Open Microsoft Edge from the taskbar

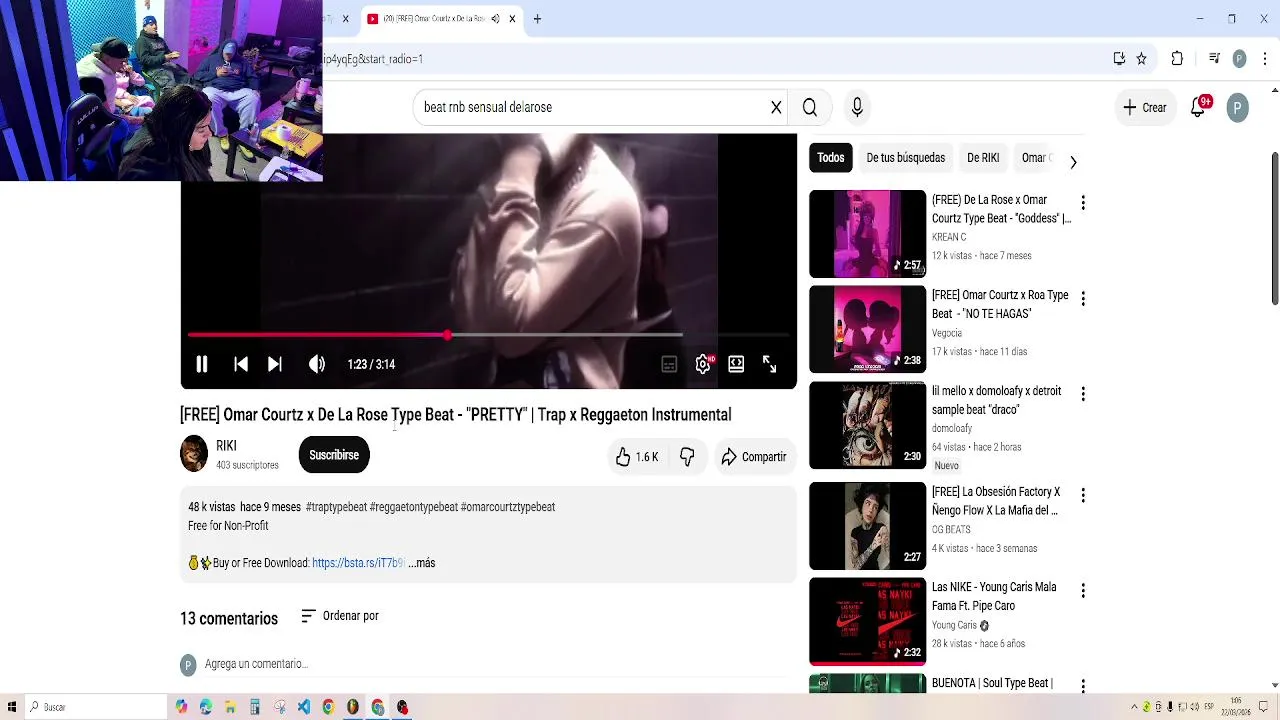pyautogui.click(x=206, y=707)
